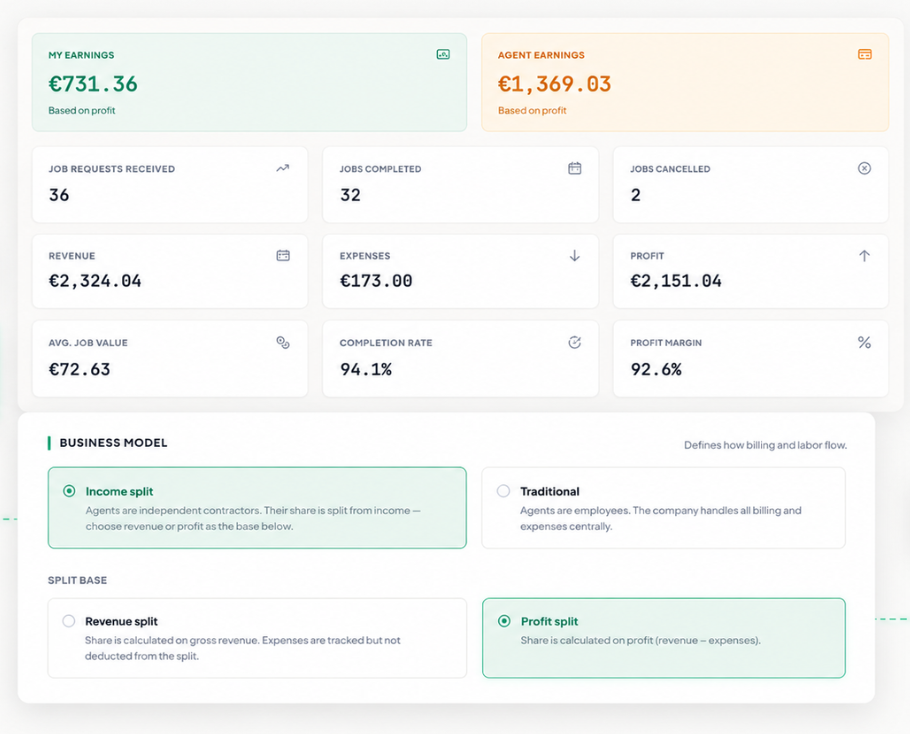Click the Job Requests Received trend icon
Viewport: 910px width, 734px height.
click(x=283, y=168)
